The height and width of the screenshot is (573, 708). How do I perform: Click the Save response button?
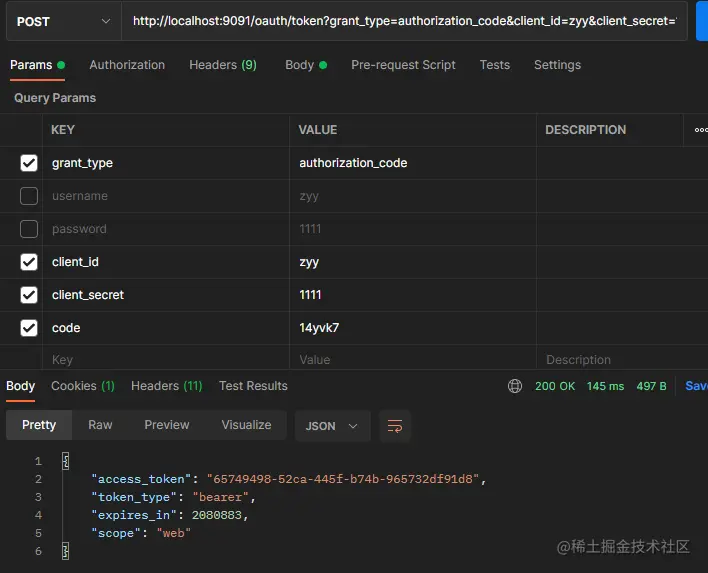[696, 386]
